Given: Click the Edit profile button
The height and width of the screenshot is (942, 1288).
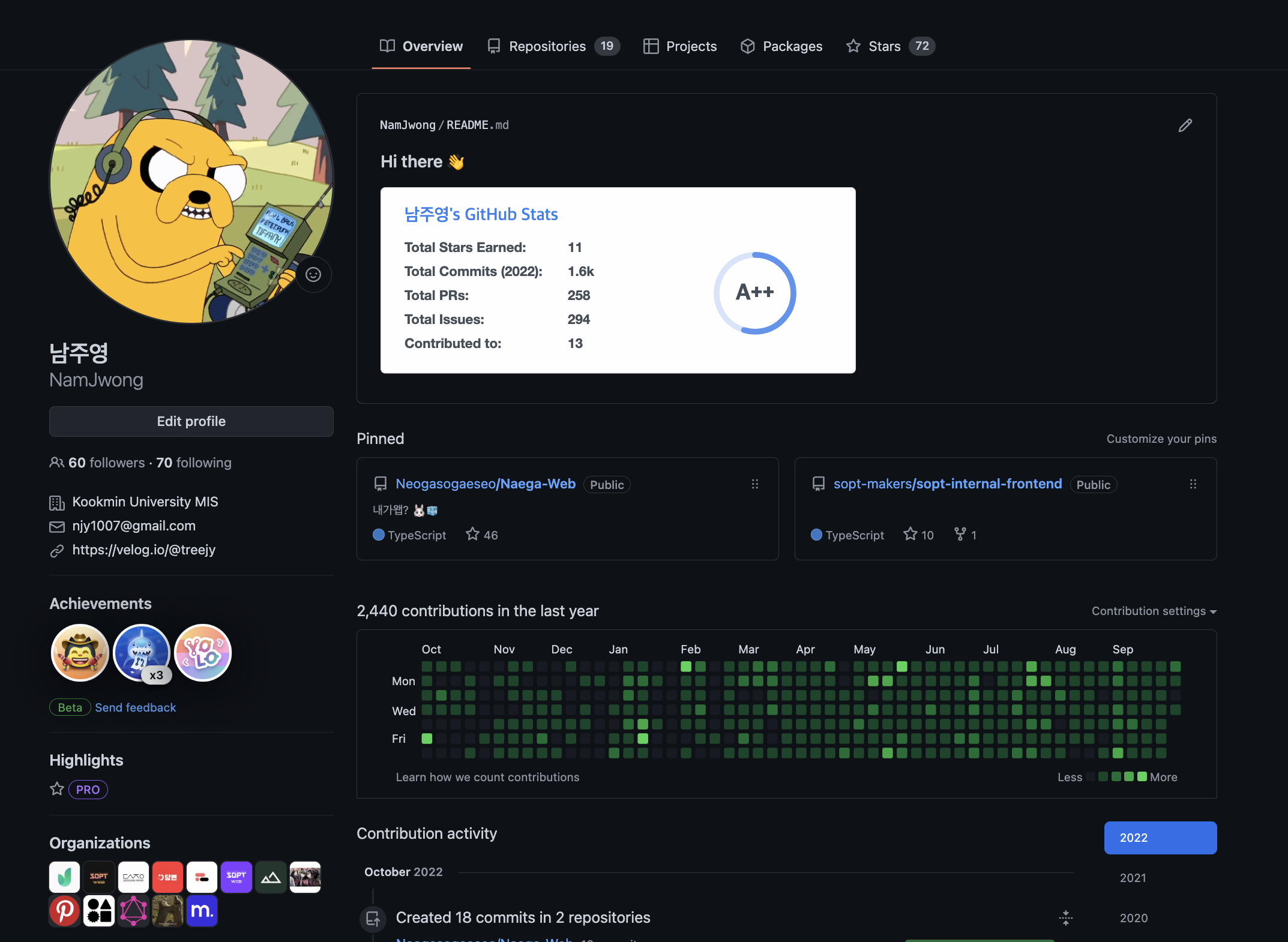Looking at the screenshot, I should (191, 421).
